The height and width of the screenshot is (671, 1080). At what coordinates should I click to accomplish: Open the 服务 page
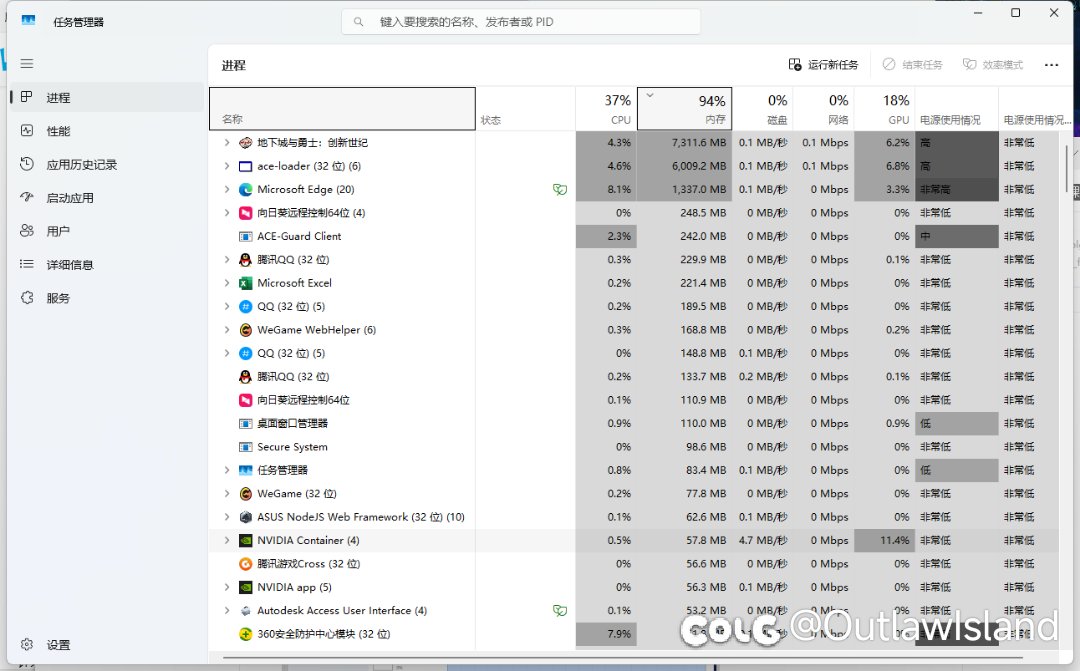(x=107, y=298)
